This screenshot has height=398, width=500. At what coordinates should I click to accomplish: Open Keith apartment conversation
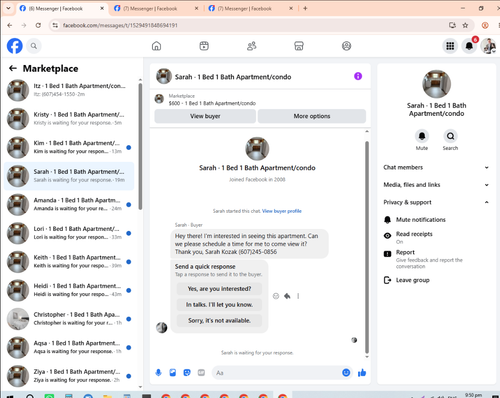[69, 262]
